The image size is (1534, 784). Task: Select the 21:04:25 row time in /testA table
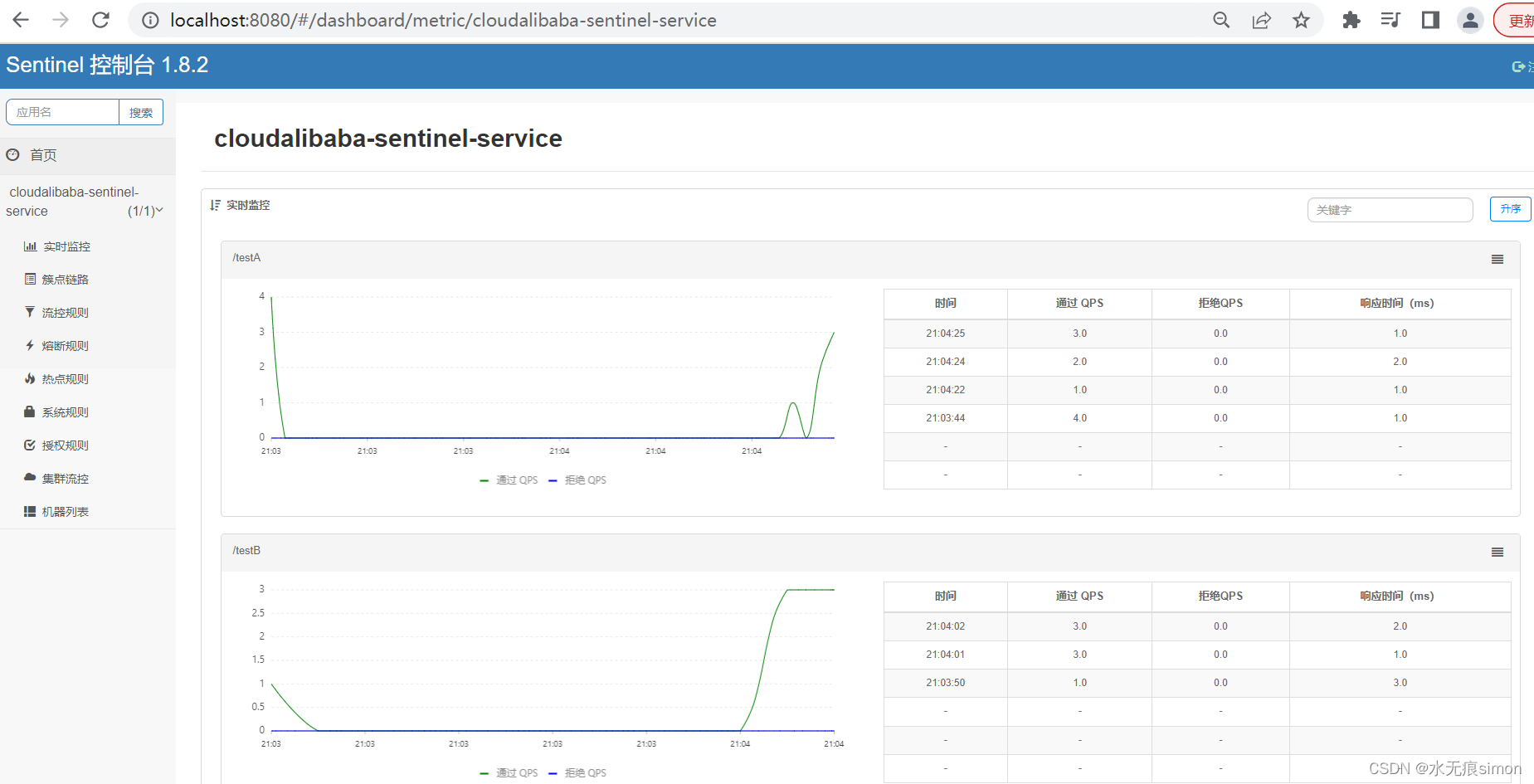(x=946, y=334)
